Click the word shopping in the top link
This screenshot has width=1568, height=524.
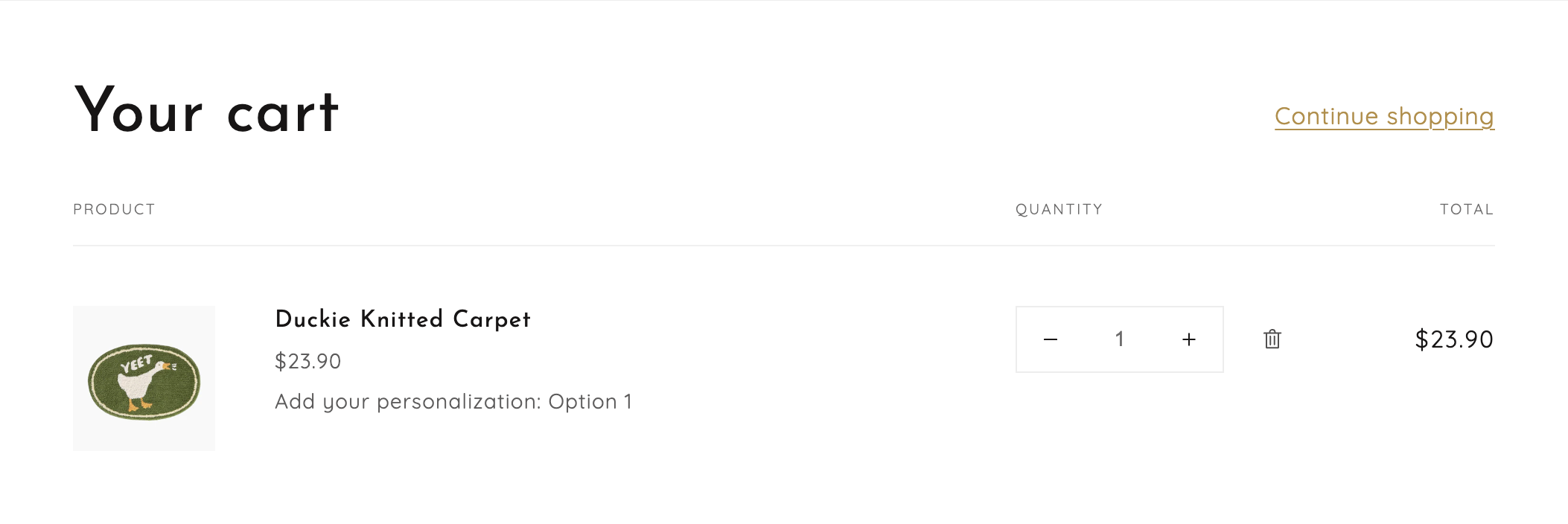[1440, 117]
